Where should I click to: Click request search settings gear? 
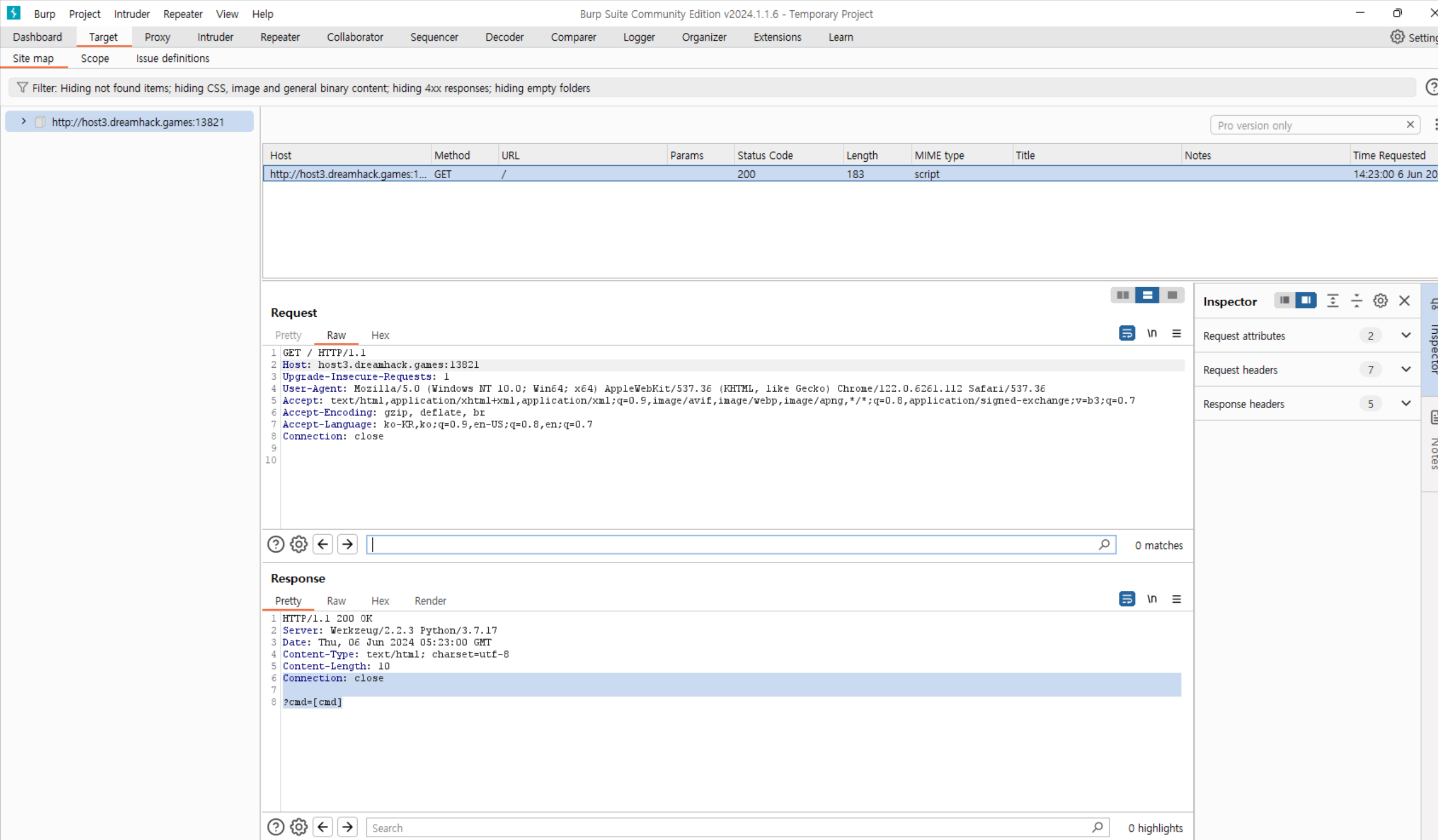pyautogui.click(x=299, y=544)
